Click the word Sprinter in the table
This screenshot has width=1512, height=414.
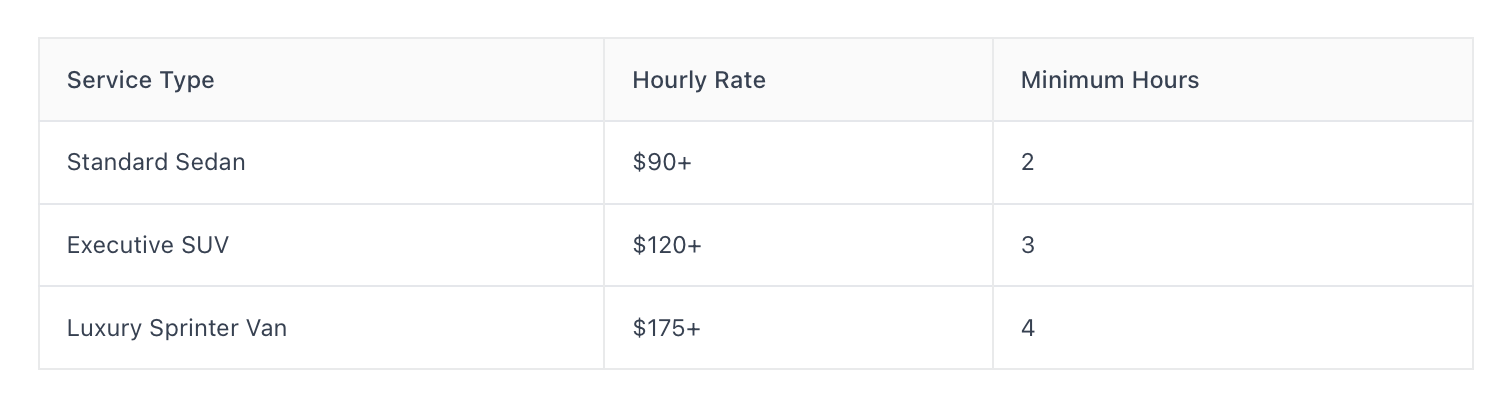pyautogui.click(x=193, y=328)
